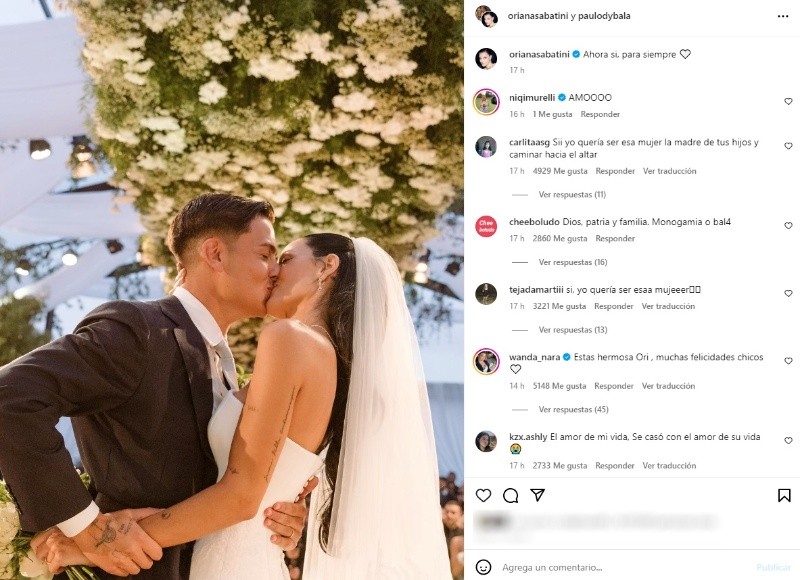Like the post with the heart icon
Viewport: 800px width, 580px height.
click(483, 495)
